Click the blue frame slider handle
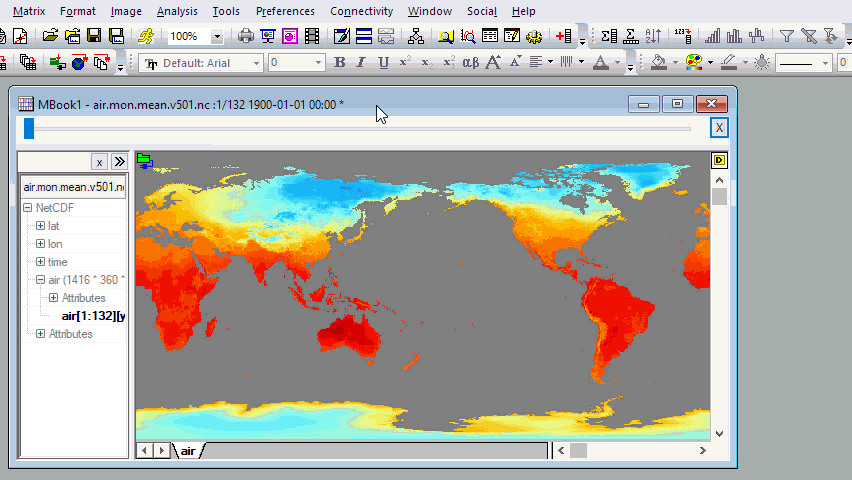 click(29, 128)
